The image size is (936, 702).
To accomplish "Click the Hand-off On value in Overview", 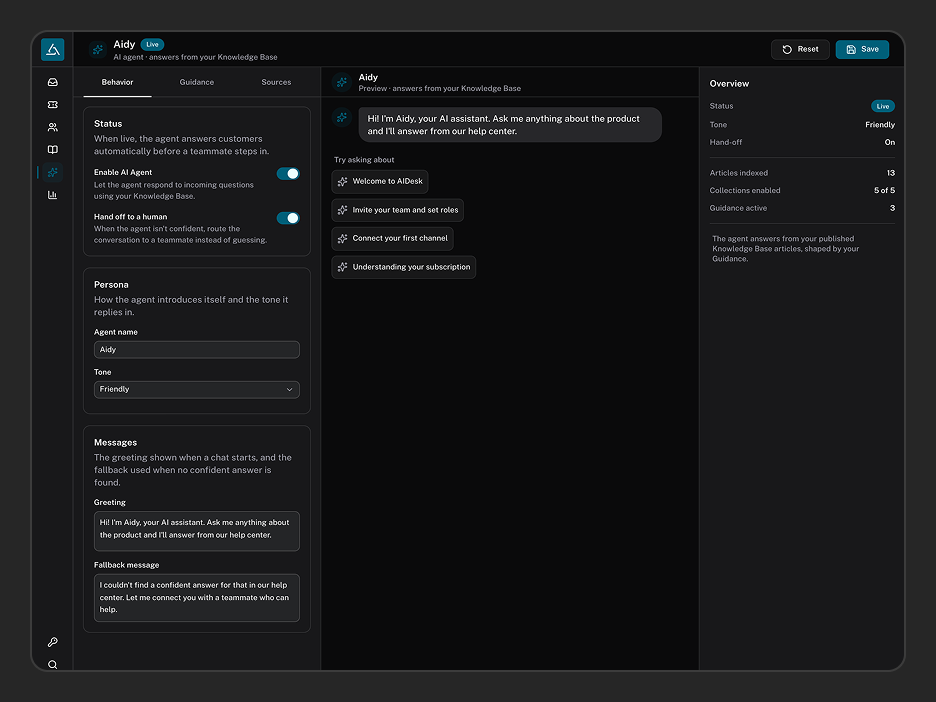I will pos(889,142).
